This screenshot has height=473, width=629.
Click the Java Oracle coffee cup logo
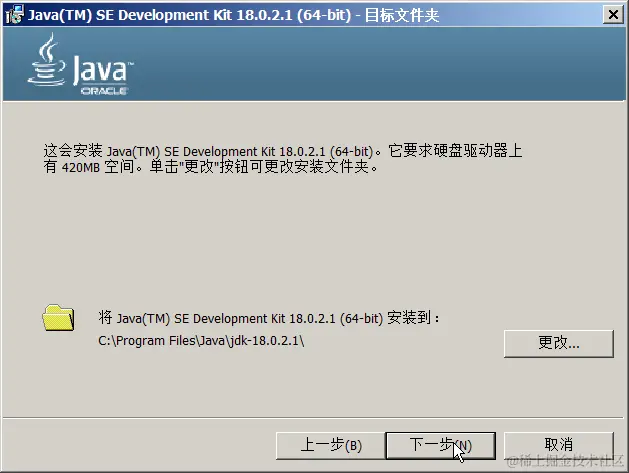(x=80, y=65)
